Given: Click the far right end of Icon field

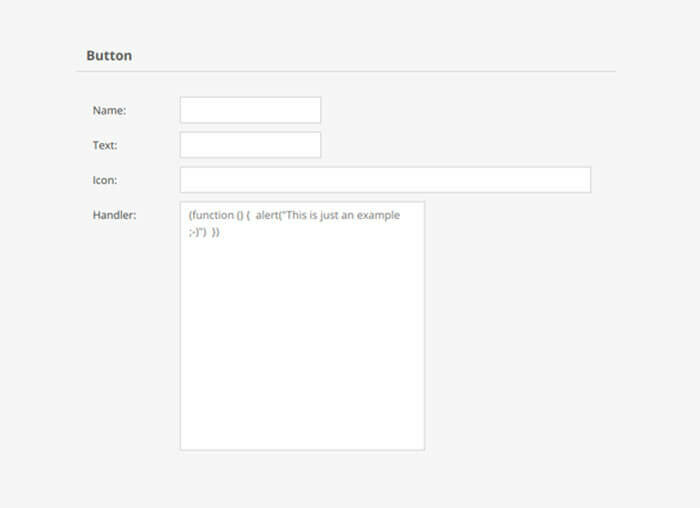Looking at the screenshot, I should pyautogui.click(x=583, y=180).
